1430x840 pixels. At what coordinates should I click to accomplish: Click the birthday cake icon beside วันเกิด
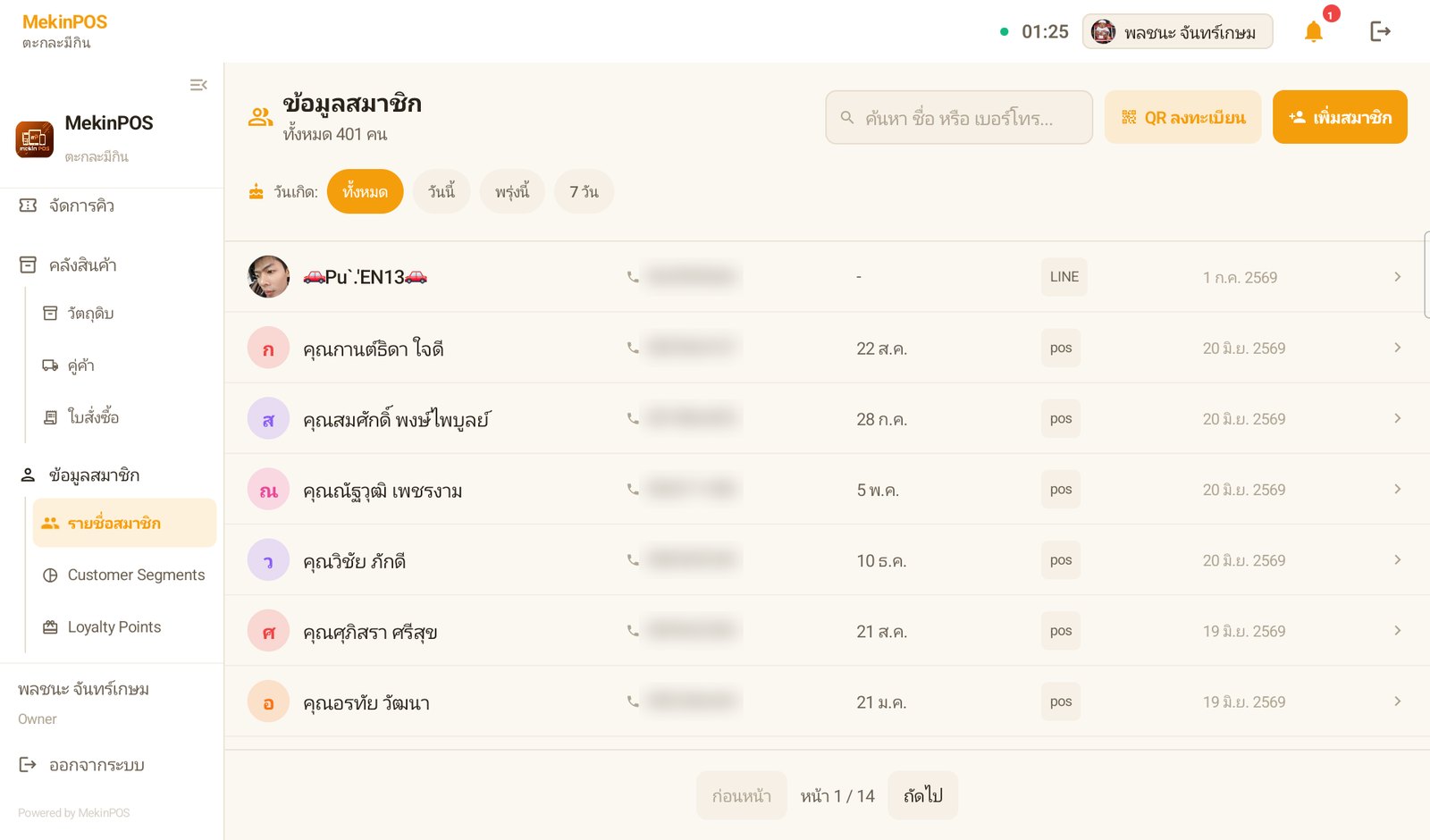point(257,191)
